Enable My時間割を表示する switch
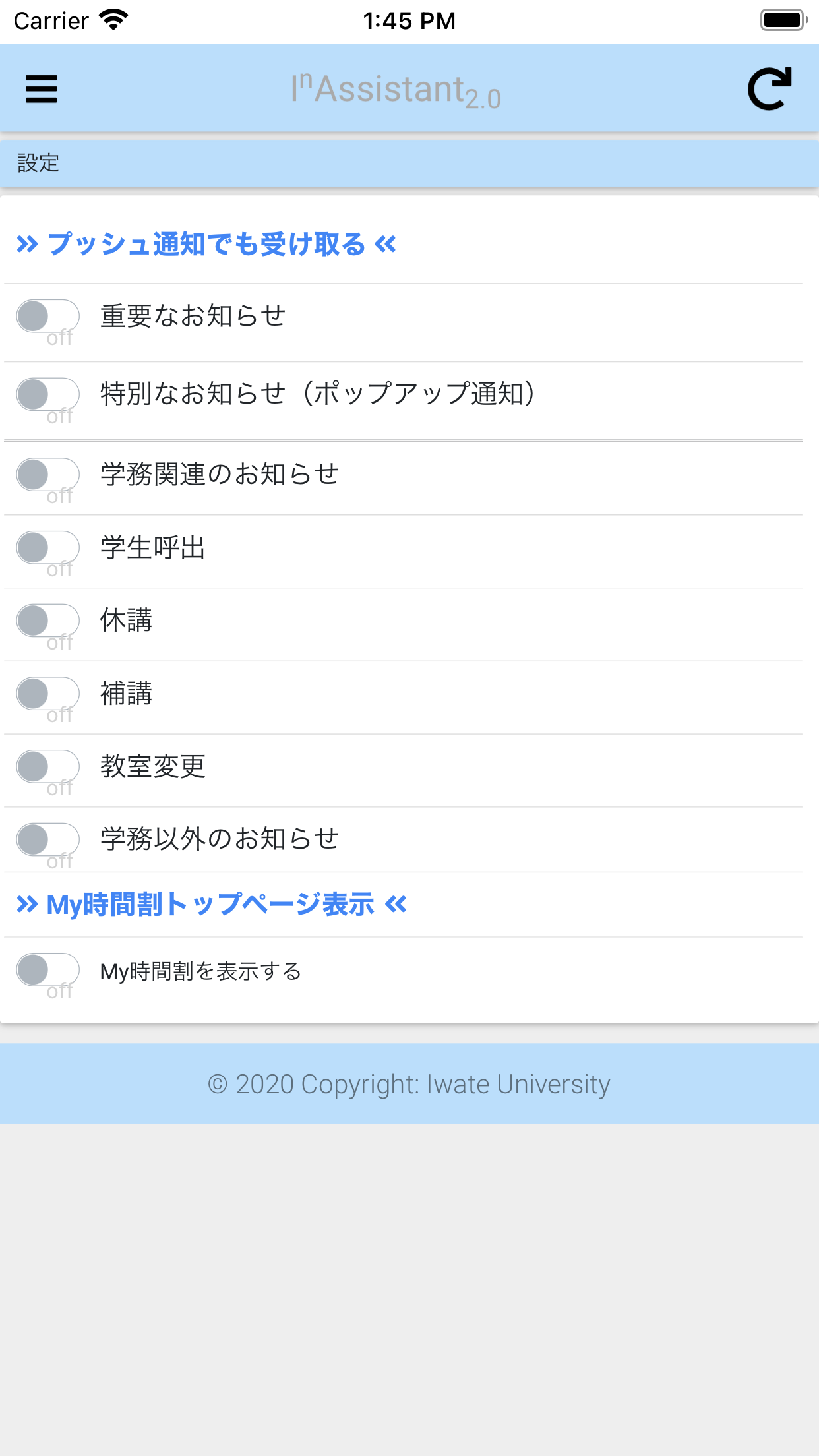This screenshot has height=1456, width=819. pos(47,970)
